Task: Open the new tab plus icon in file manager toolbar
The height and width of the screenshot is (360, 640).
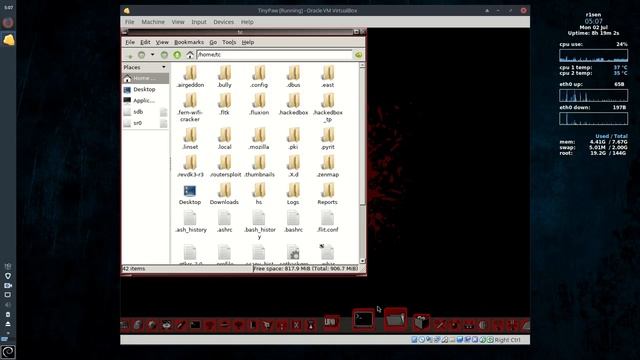Action: coord(130,55)
